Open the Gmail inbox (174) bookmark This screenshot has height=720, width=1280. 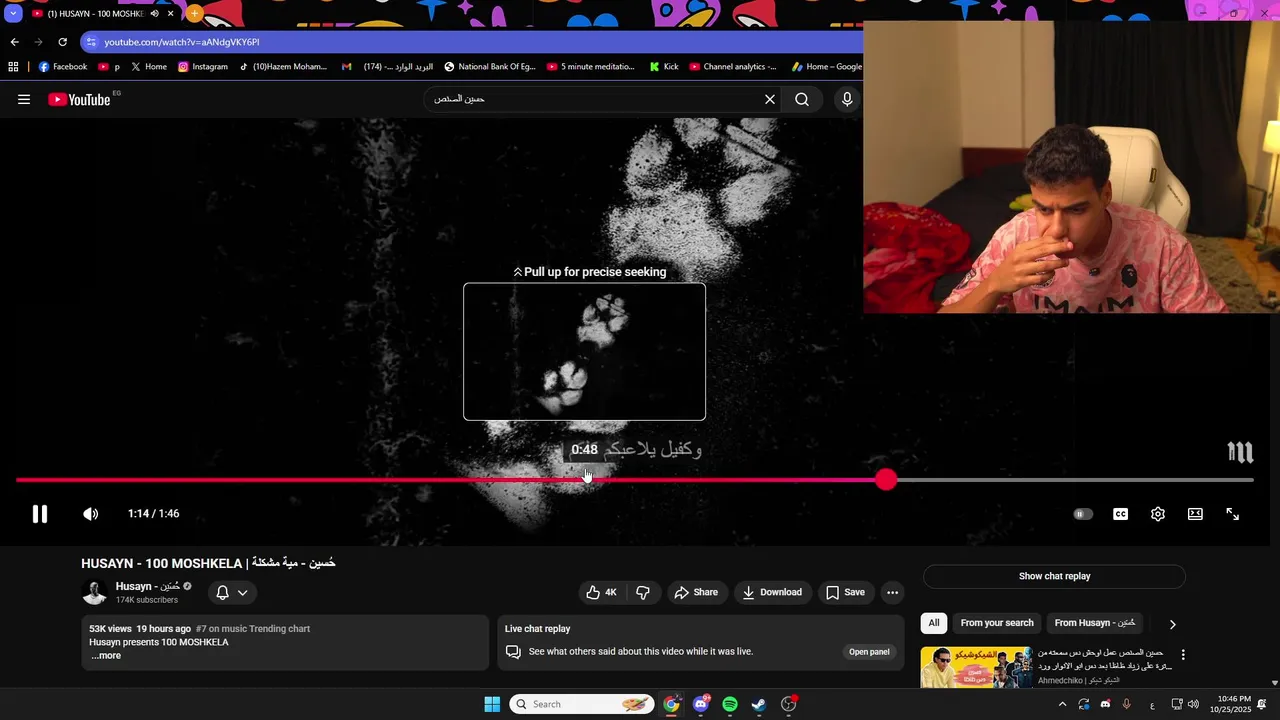387,67
